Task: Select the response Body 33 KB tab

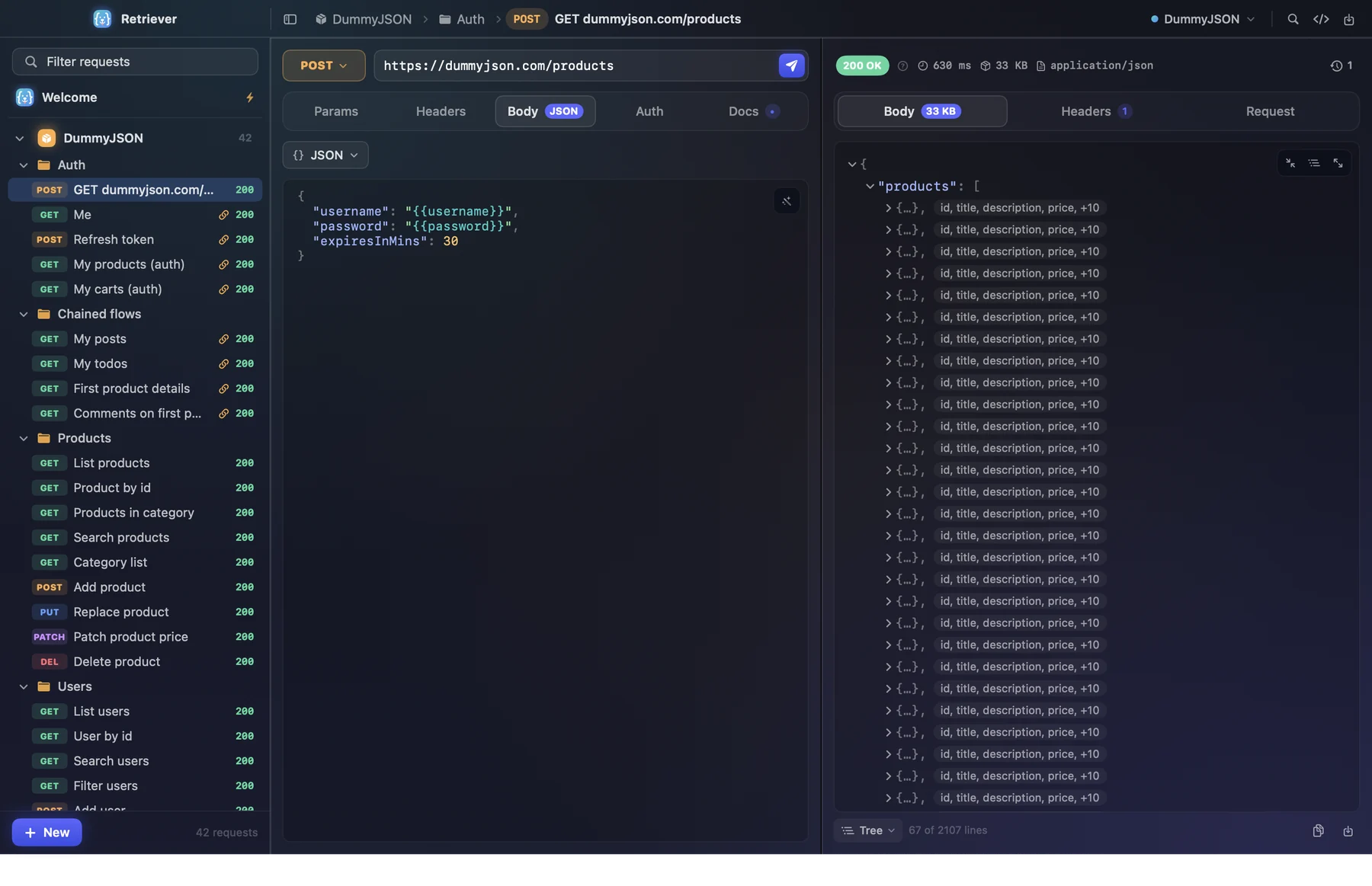Action: 922,111
